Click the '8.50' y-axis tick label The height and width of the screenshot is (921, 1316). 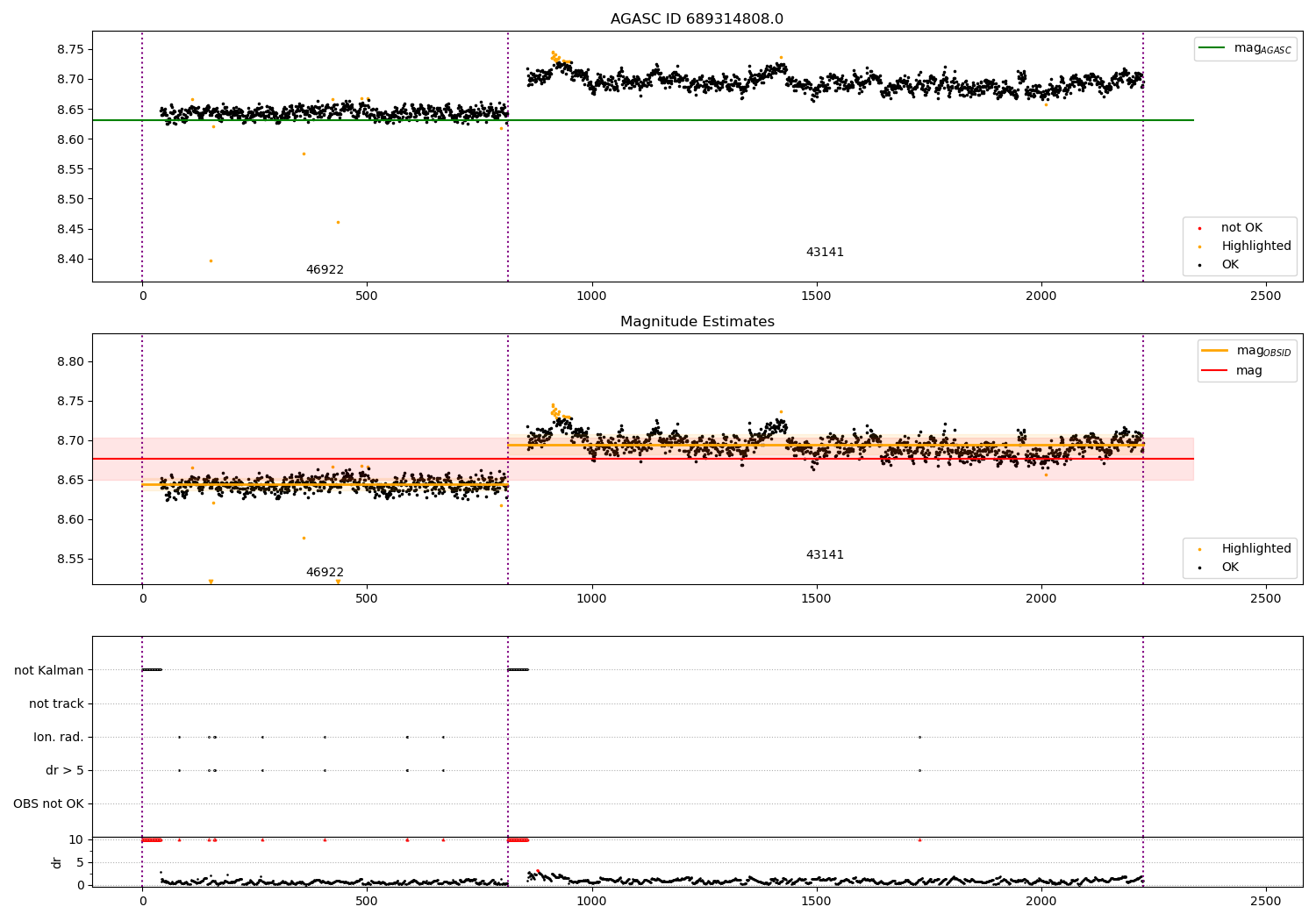tap(71, 200)
